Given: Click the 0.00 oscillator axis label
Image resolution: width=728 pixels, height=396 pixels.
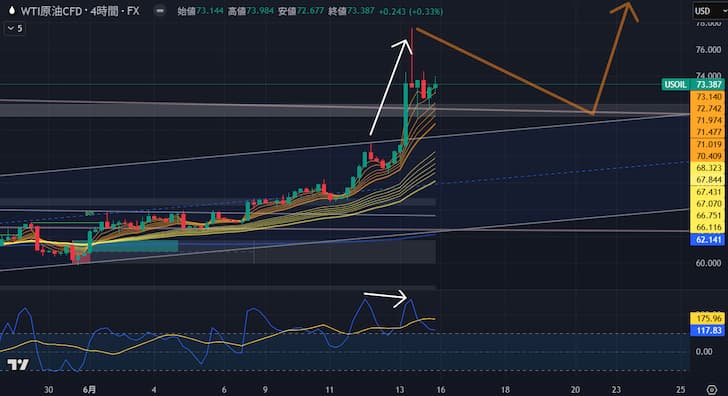Looking at the screenshot, I should (x=704, y=351).
